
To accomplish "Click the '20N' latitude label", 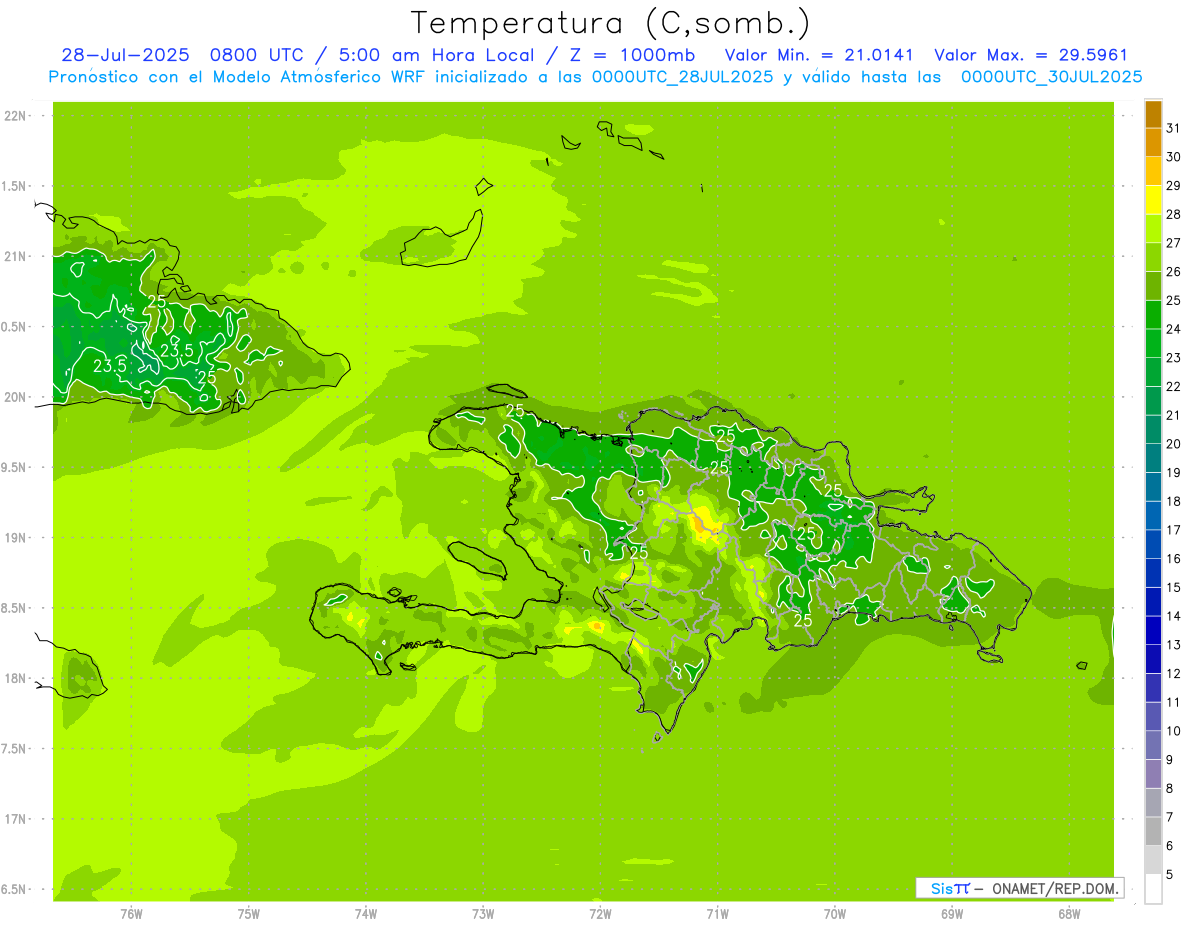I will coord(13,397).
